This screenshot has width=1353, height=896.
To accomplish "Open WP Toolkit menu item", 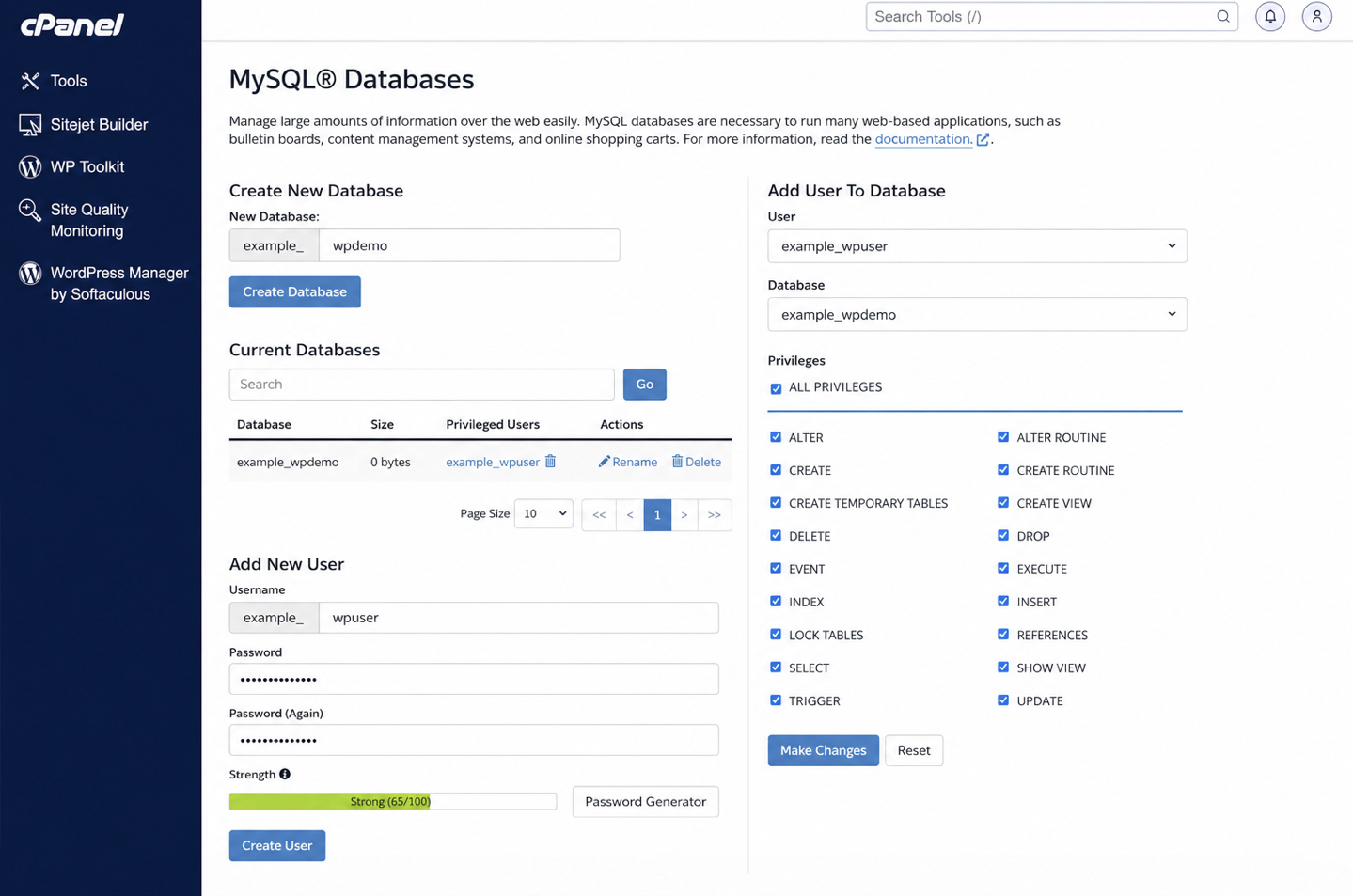I will pos(87,166).
